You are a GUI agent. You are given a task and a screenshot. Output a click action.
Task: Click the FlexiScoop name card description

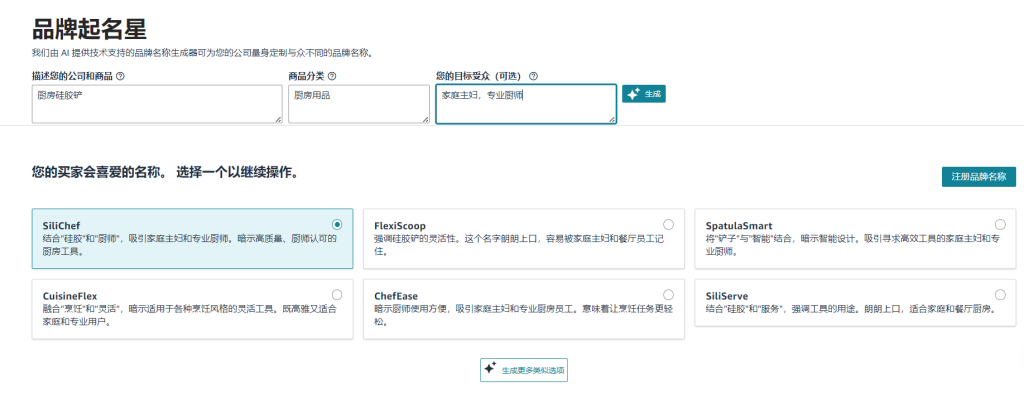(515, 246)
